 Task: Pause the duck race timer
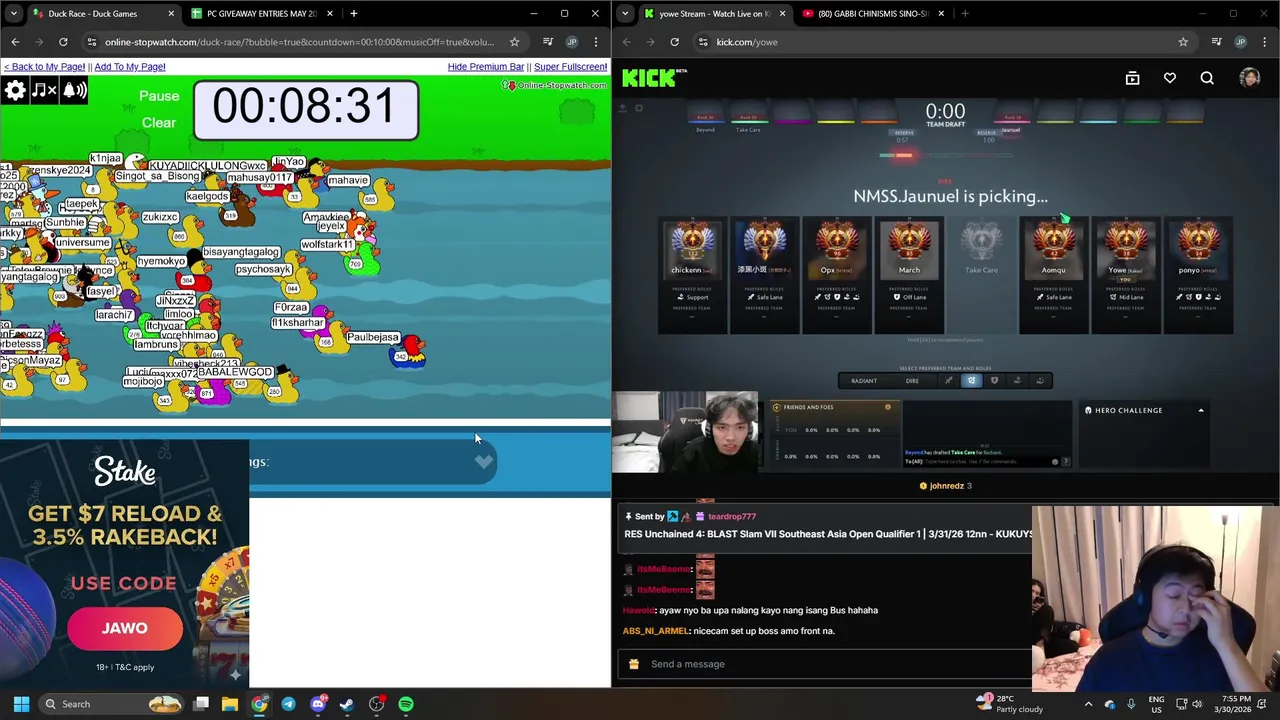pos(159,96)
